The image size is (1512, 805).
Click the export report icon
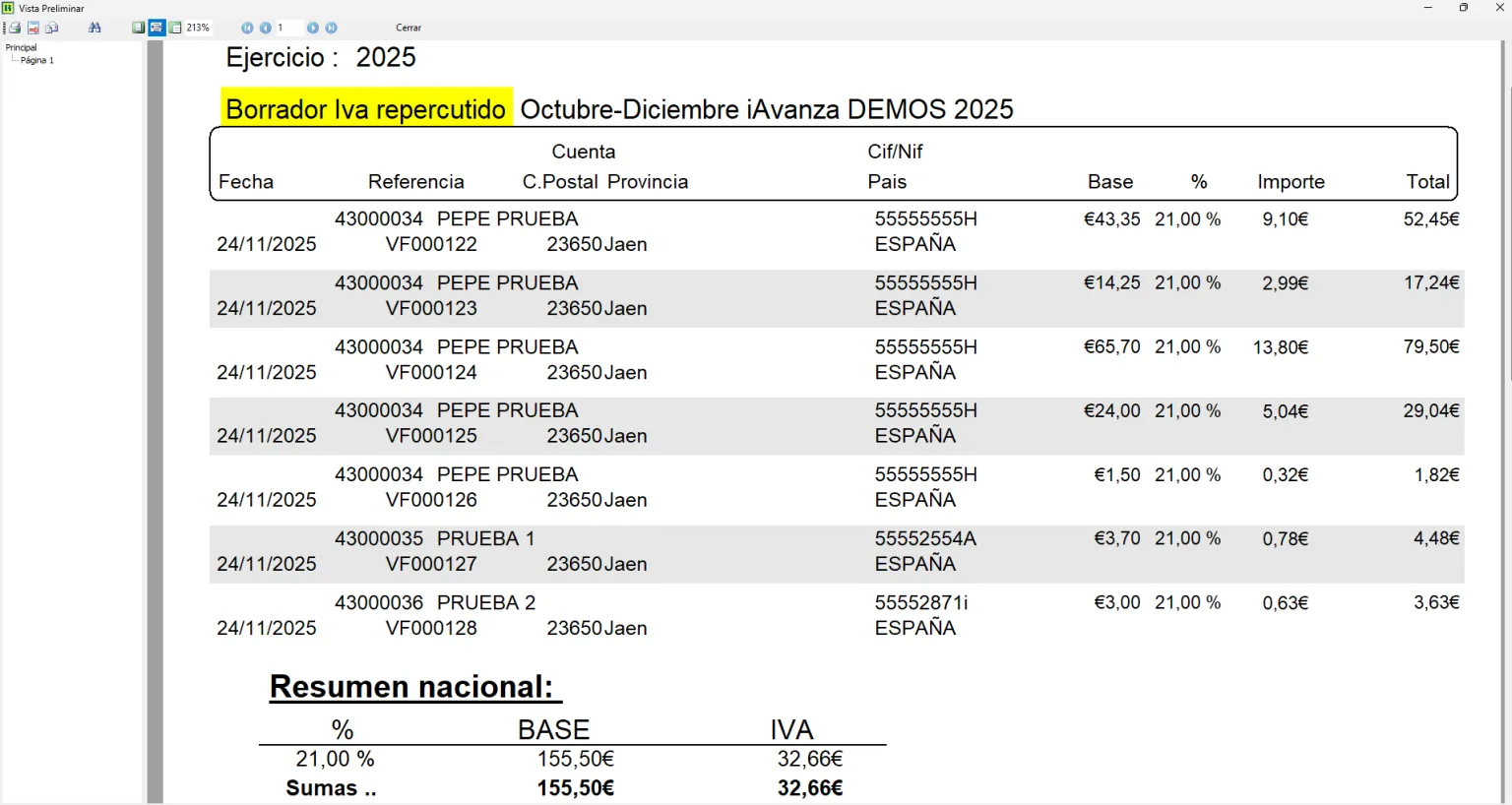click(x=33, y=28)
